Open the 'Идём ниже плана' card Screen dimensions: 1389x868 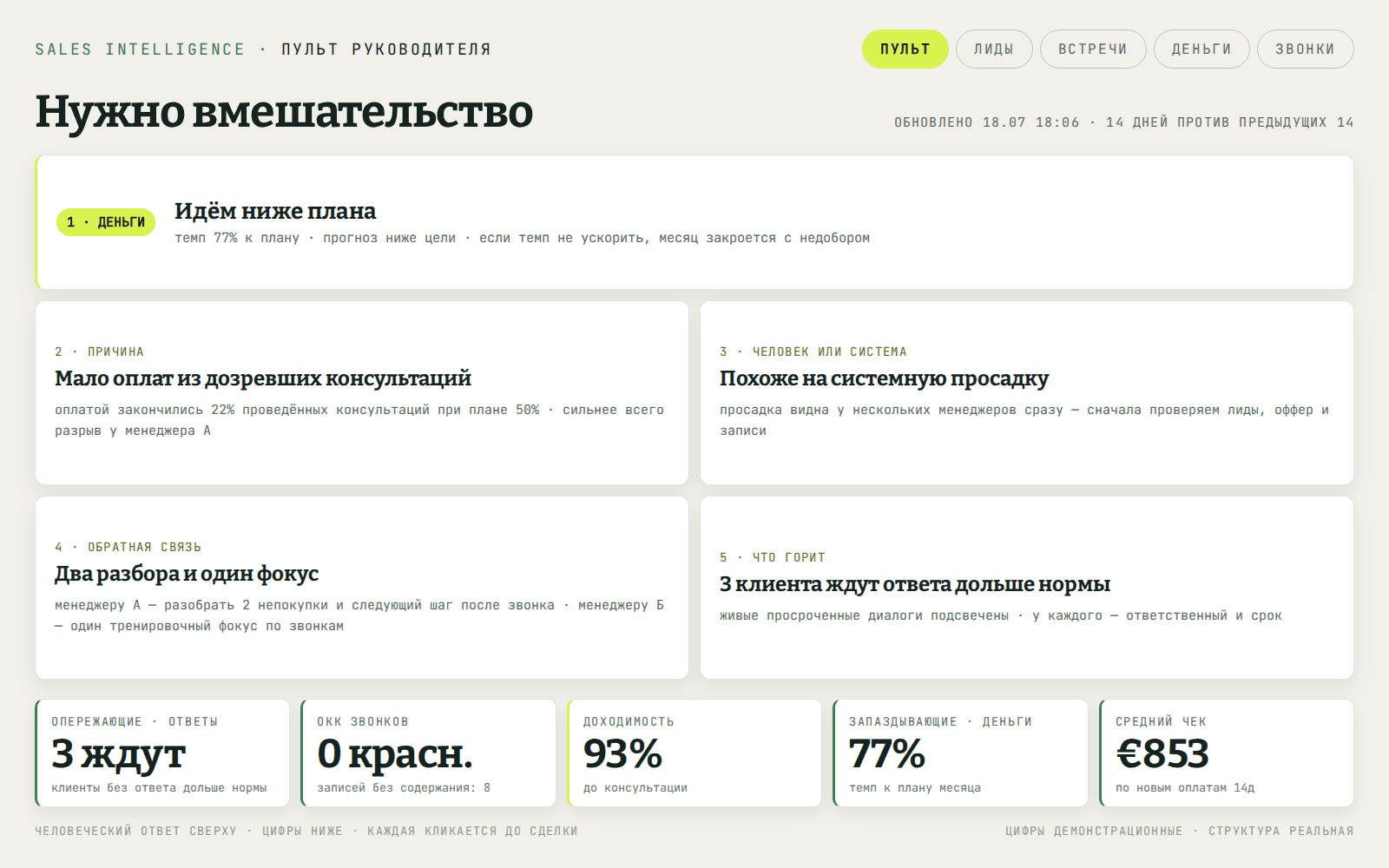tap(694, 222)
